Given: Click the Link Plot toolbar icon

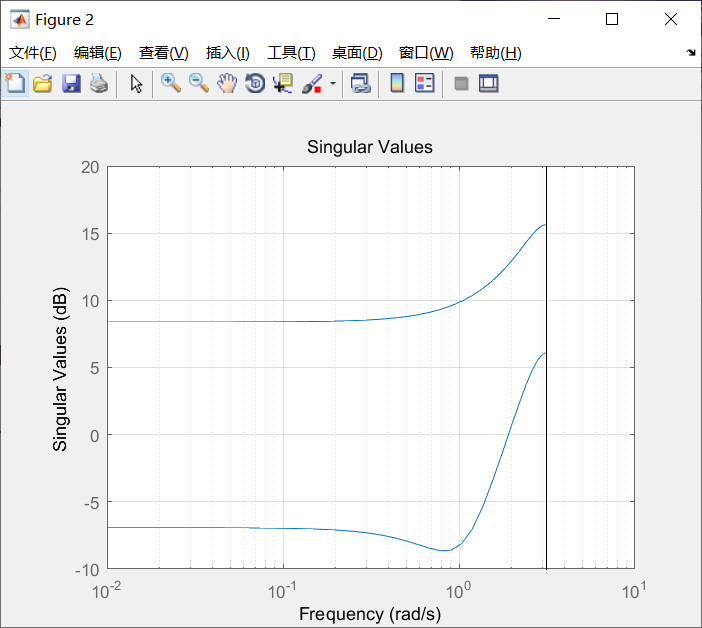Looking at the screenshot, I should coord(361,84).
